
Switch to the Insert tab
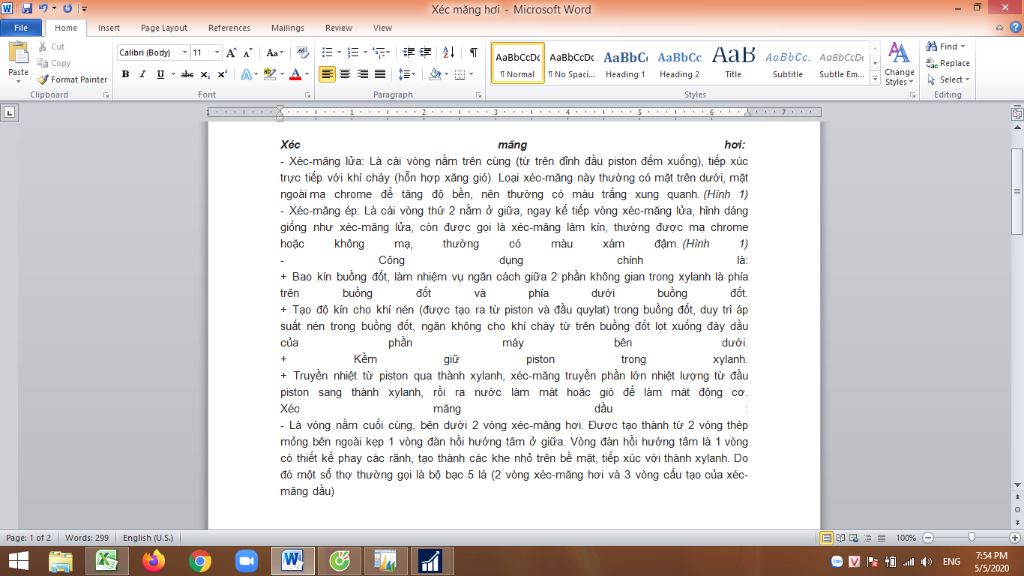109,27
